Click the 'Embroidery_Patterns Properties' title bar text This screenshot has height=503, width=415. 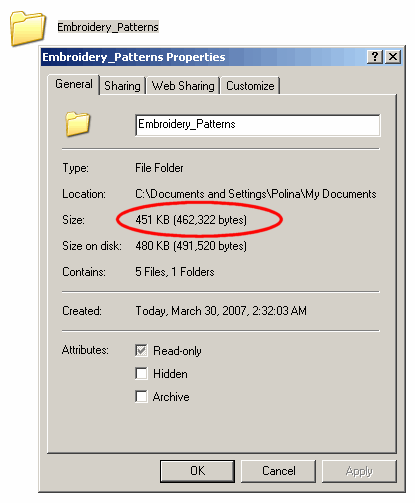pyautogui.click(x=134, y=57)
